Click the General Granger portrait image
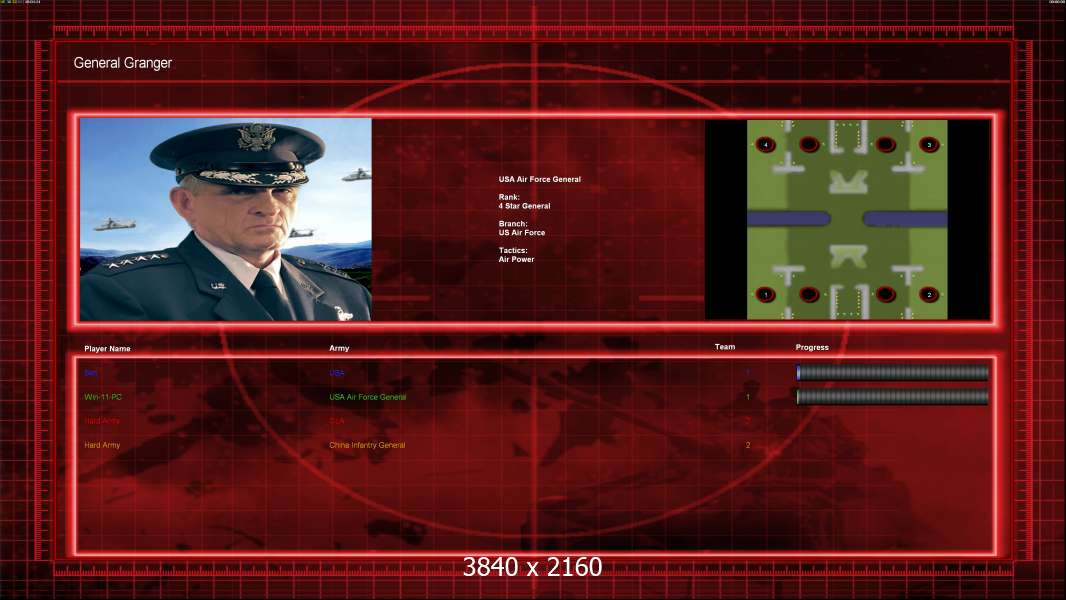 coord(226,219)
